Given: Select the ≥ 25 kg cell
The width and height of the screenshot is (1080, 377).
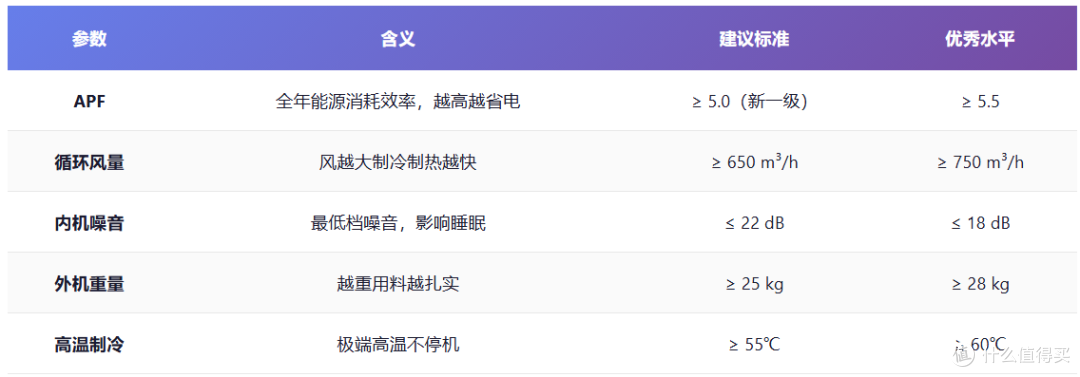Looking at the screenshot, I should tap(754, 283).
